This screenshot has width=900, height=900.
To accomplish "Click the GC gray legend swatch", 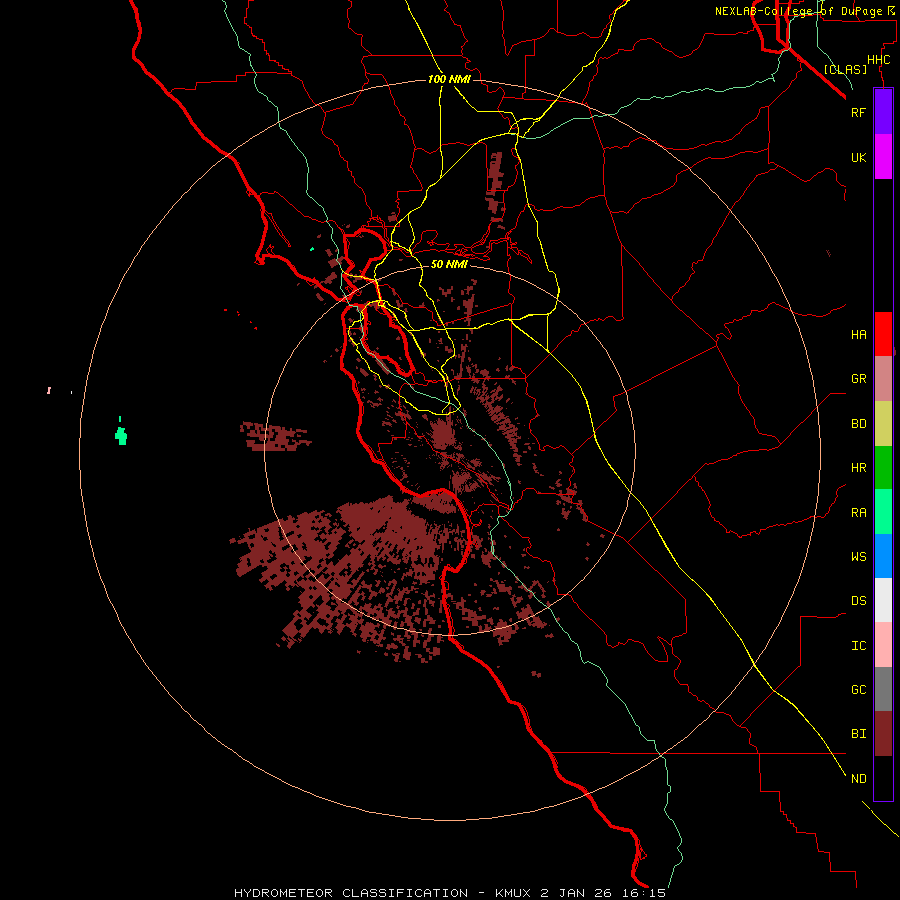I will pos(883,689).
